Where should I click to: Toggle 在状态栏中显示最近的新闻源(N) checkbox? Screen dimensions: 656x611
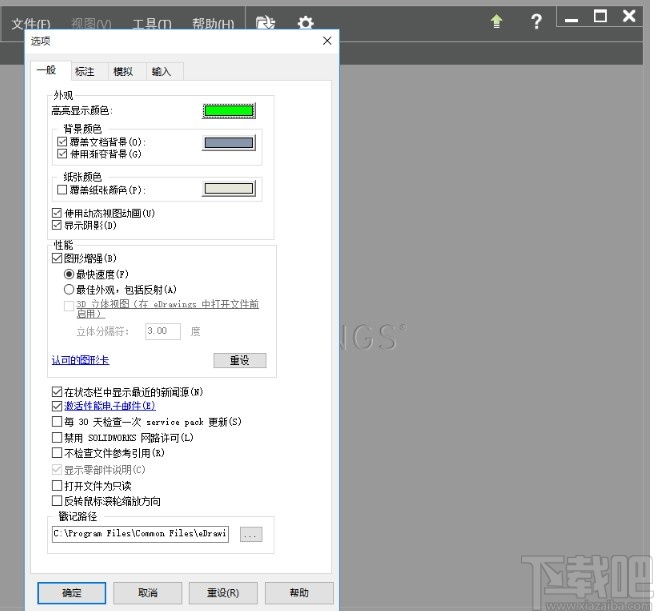pyautogui.click(x=57, y=392)
